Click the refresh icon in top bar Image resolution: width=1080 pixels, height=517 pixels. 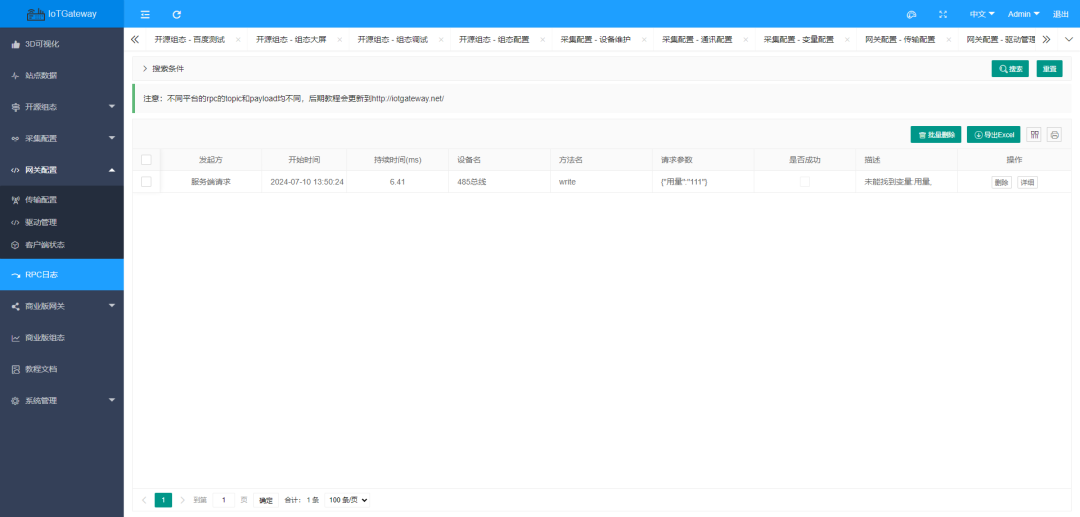(x=177, y=14)
